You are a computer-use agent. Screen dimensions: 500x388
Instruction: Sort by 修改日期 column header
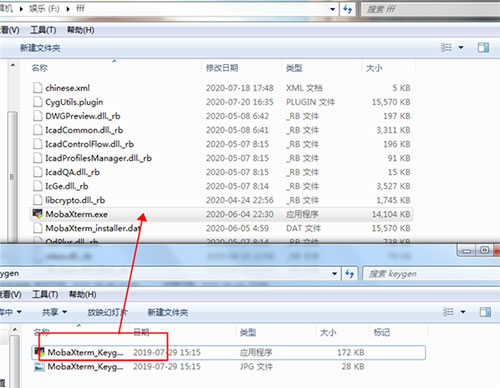click(x=222, y=68)
